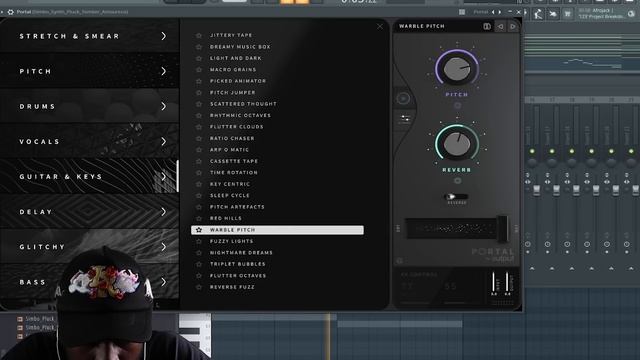Expand the Guitar & Keys category chevron
Viewport: 640px width, 360px height.
coord(164,176)
